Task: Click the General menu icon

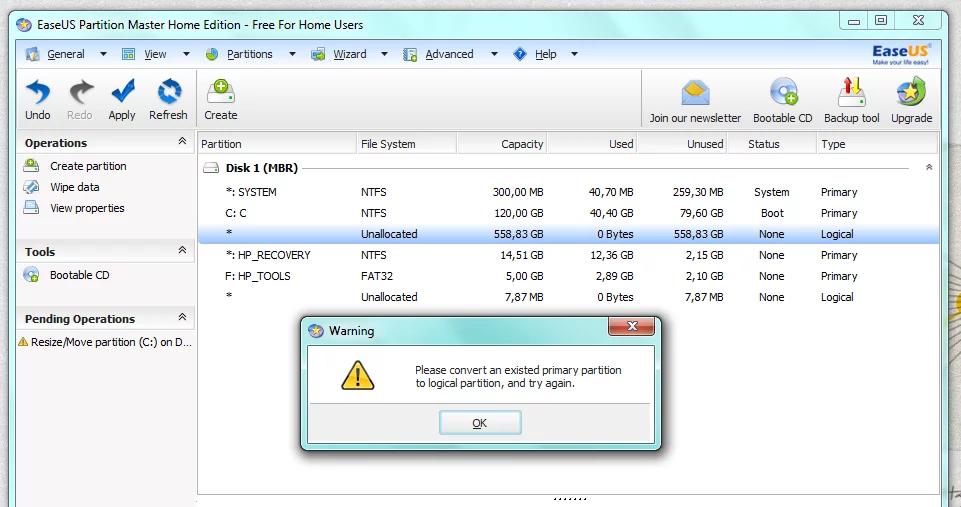Action: click(x=32, y=54)
